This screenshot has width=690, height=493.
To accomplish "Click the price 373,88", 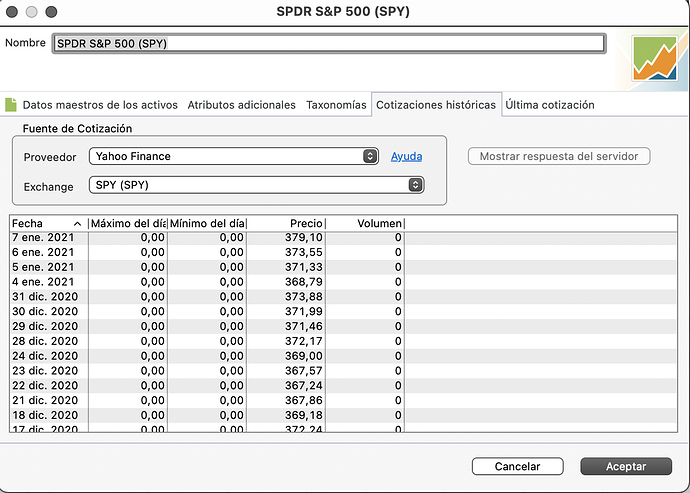I will 304,297.
